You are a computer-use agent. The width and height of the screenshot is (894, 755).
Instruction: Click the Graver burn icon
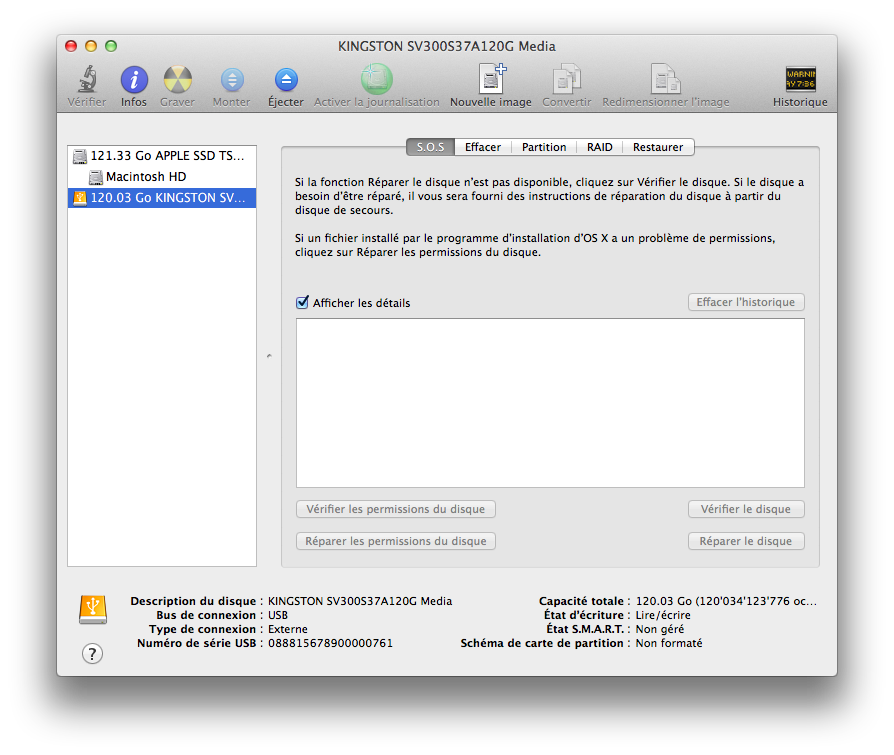tap(177, 81)
